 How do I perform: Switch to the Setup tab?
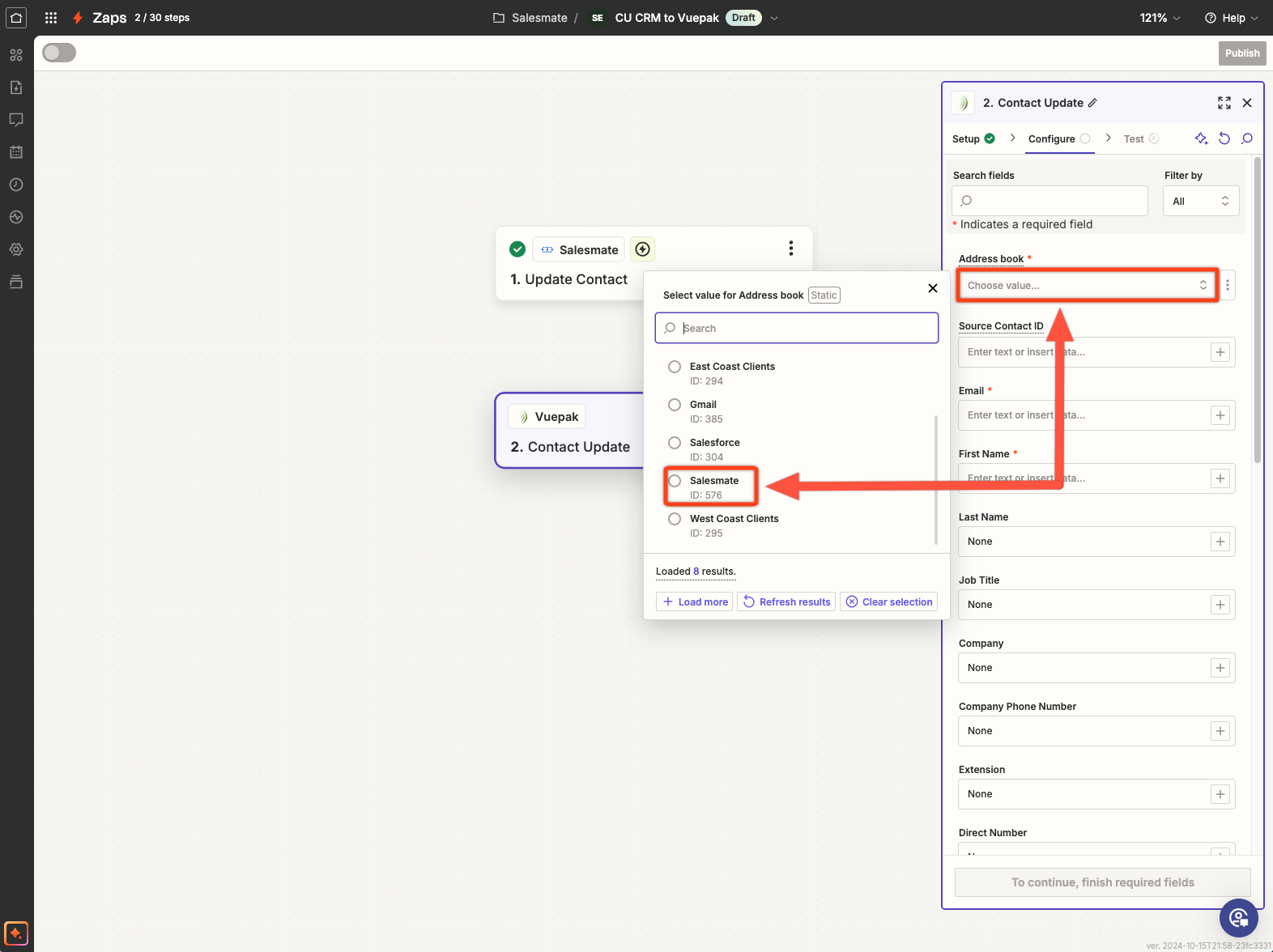973,138
